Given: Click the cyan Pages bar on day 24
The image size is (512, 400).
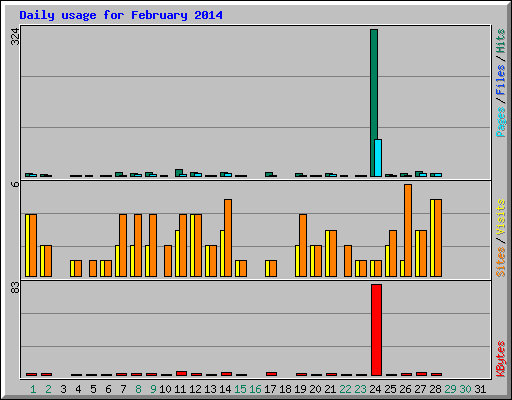Looking at the screenshot, I should [378, 158].
